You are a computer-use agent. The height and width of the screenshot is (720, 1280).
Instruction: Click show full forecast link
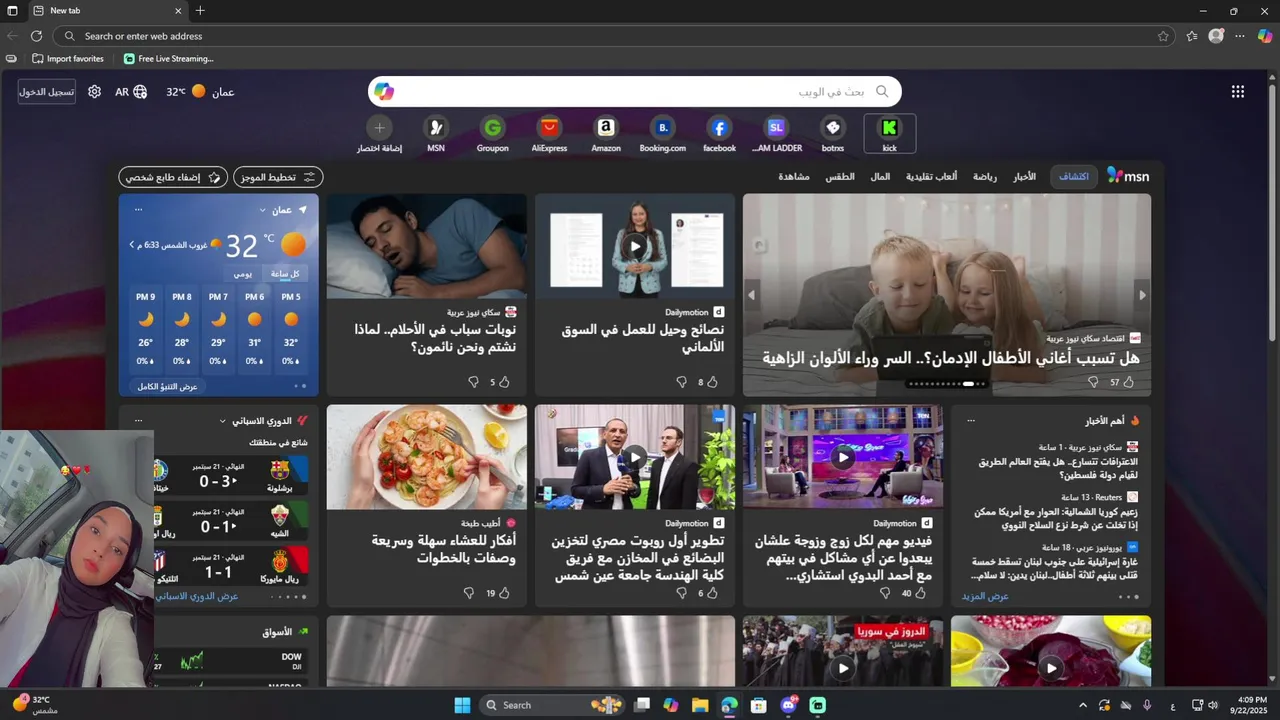(x=167, y=386)
